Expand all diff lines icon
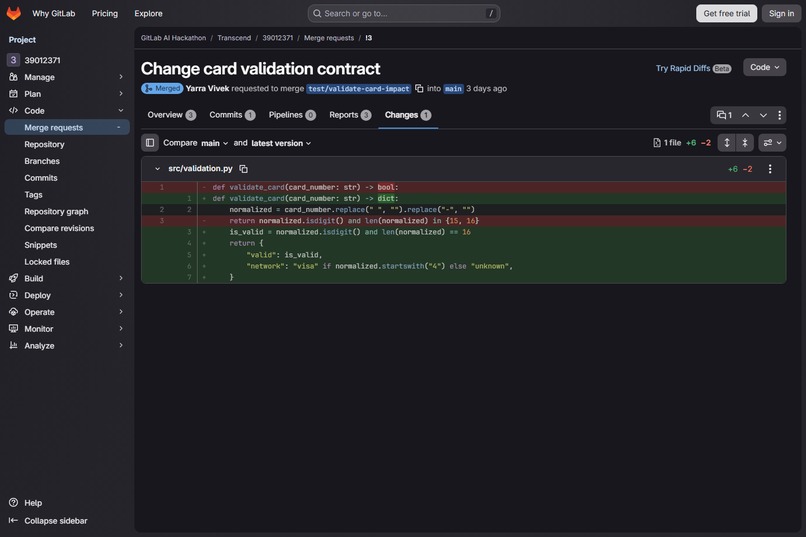 coord(727,143)
